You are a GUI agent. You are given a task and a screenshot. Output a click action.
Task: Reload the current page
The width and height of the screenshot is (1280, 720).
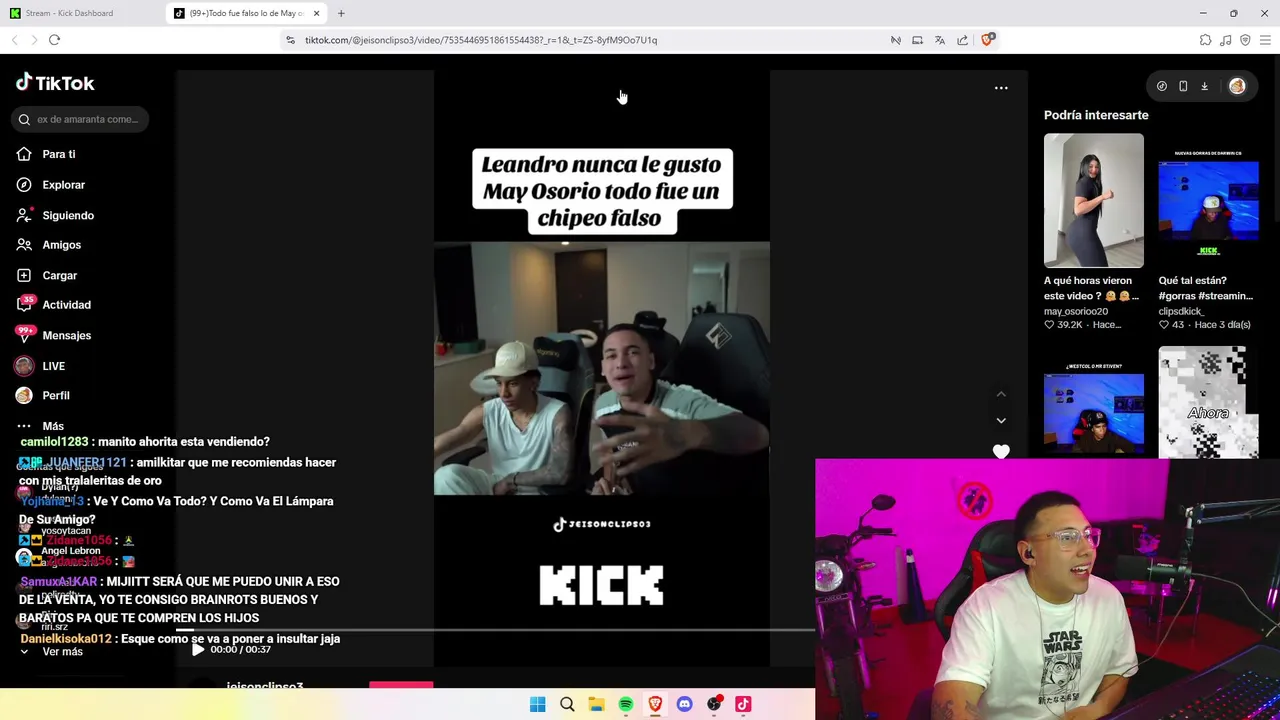(54, 40)
